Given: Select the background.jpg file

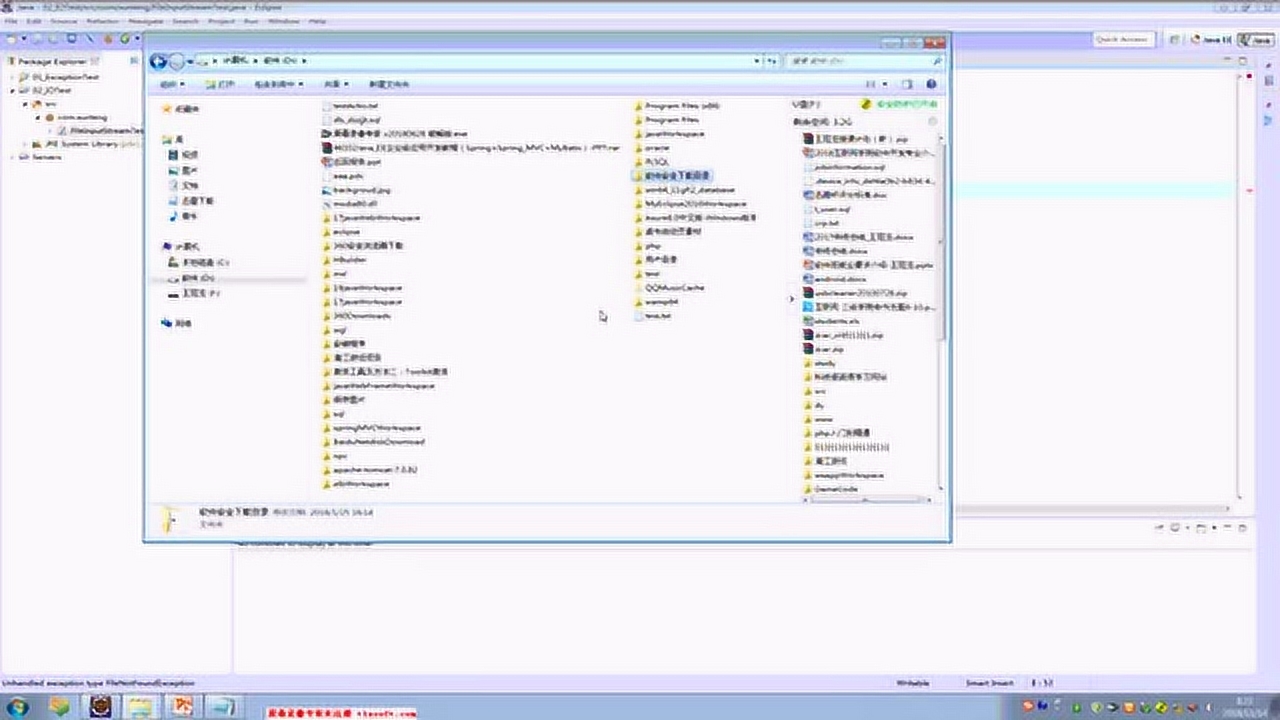Looking at the screenshot, I should tap(356, 189).
